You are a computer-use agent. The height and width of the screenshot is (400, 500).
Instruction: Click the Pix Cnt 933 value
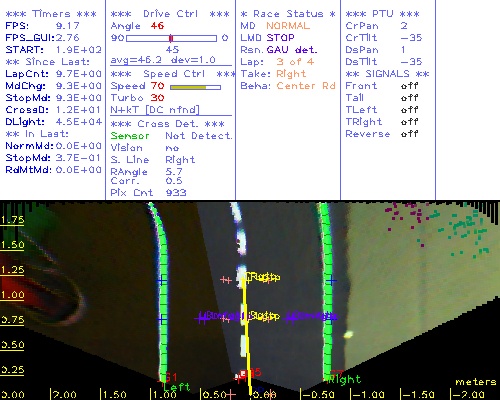point(176,193)
